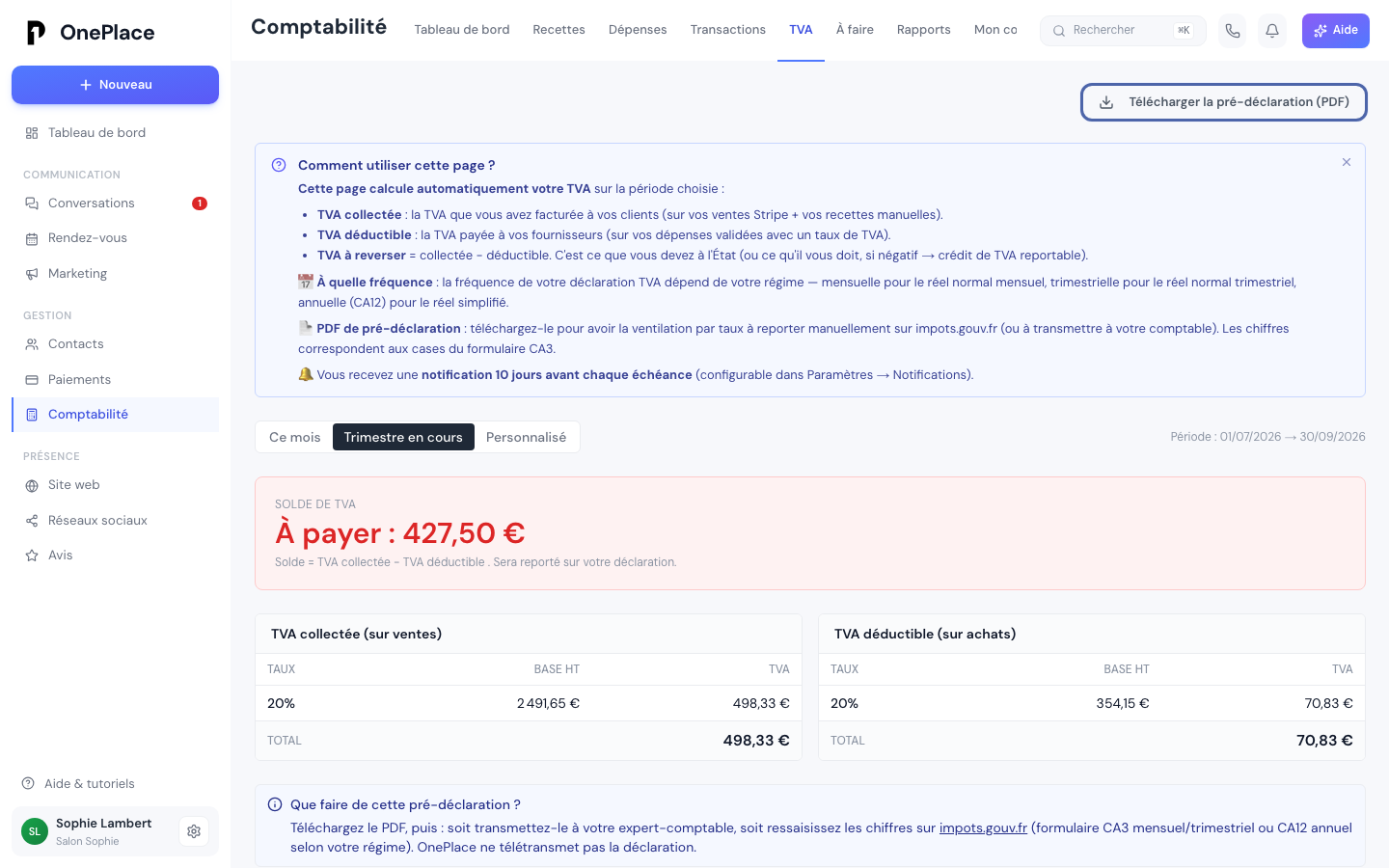The height and width of the screenshot is (868, 1389).
Task: Click the help circle icon beside 'Comment utiliser'
Action: point(279,165)
